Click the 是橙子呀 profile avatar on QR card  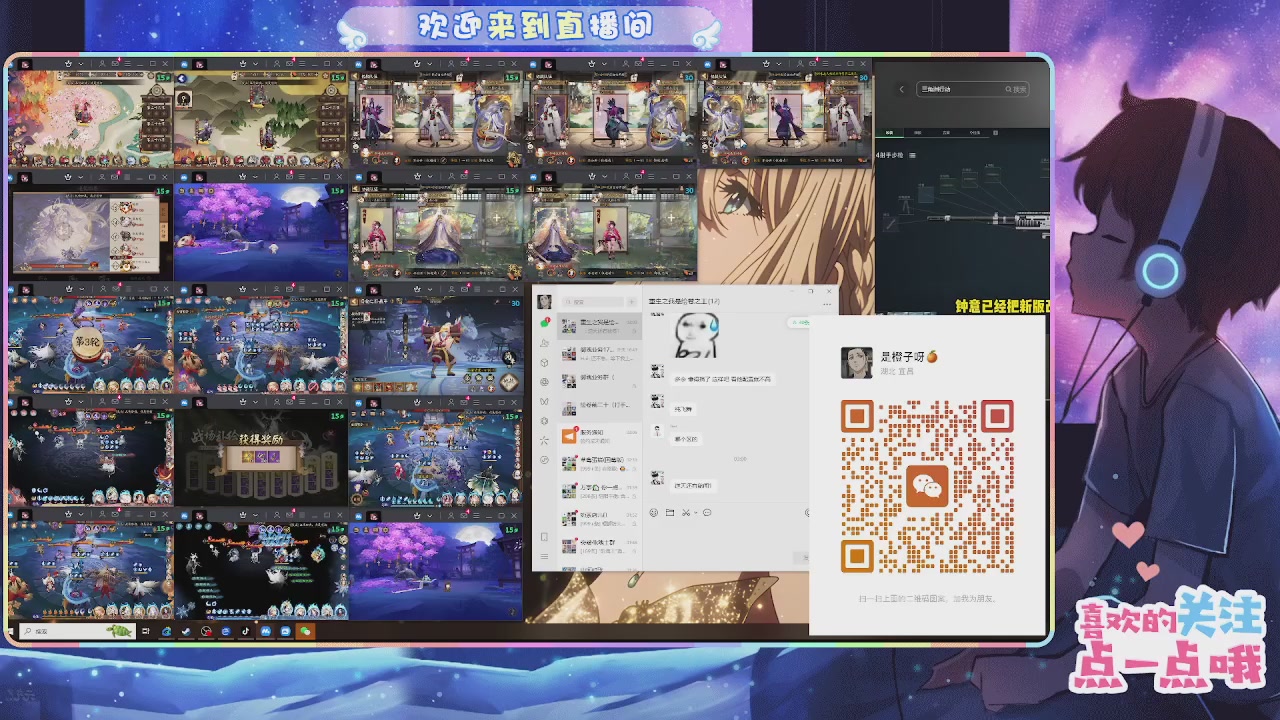(x=856, y=362)
